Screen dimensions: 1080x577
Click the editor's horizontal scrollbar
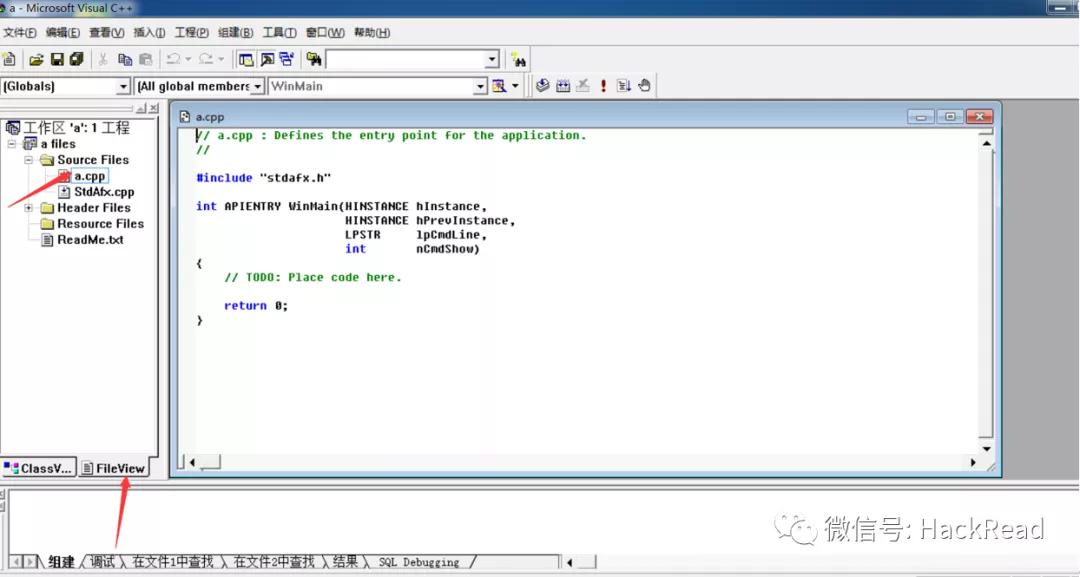[500, 462]
